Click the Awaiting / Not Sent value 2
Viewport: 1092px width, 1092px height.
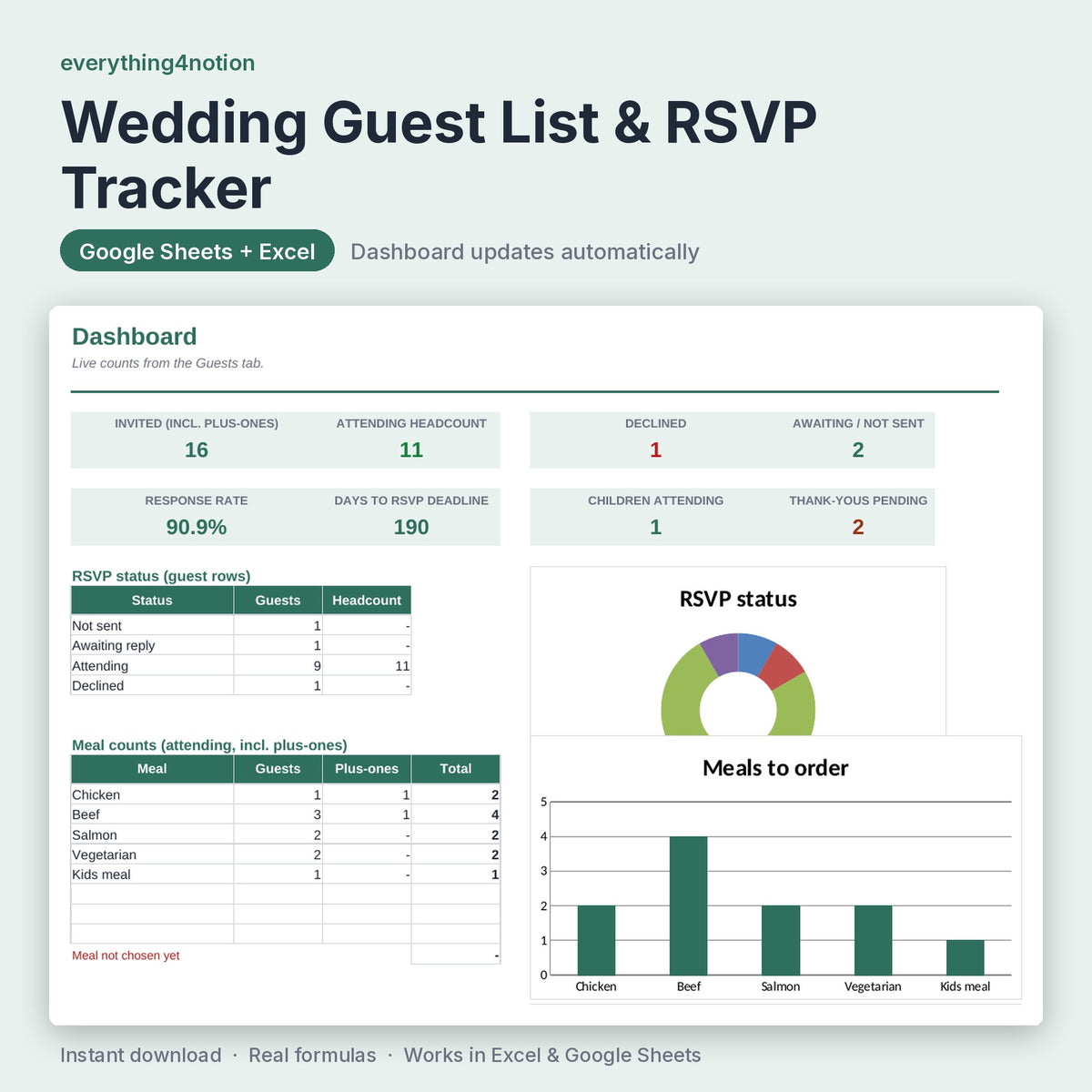pyautogui.click(x=858, y=450)
